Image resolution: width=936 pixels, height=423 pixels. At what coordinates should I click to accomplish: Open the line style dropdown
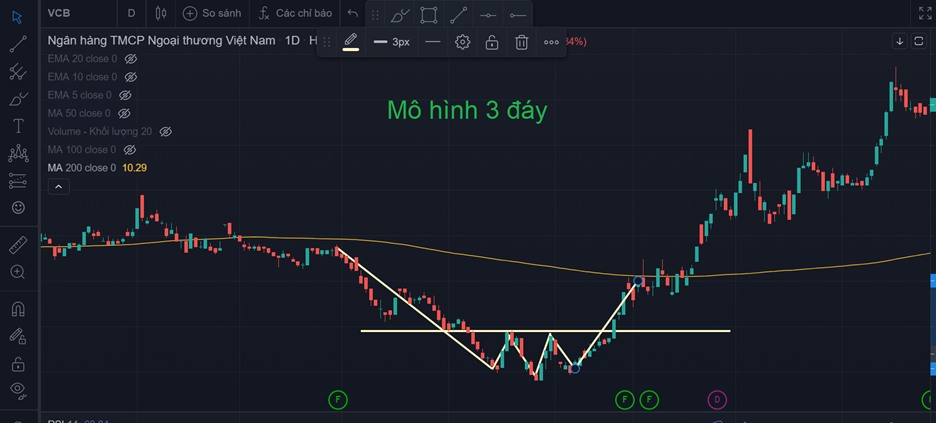point(433,42)
